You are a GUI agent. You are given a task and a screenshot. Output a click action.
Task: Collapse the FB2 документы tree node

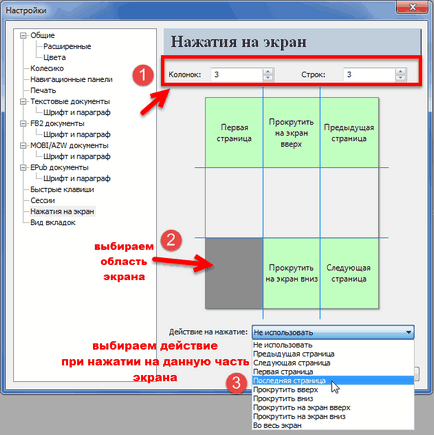tap(23, 123)
